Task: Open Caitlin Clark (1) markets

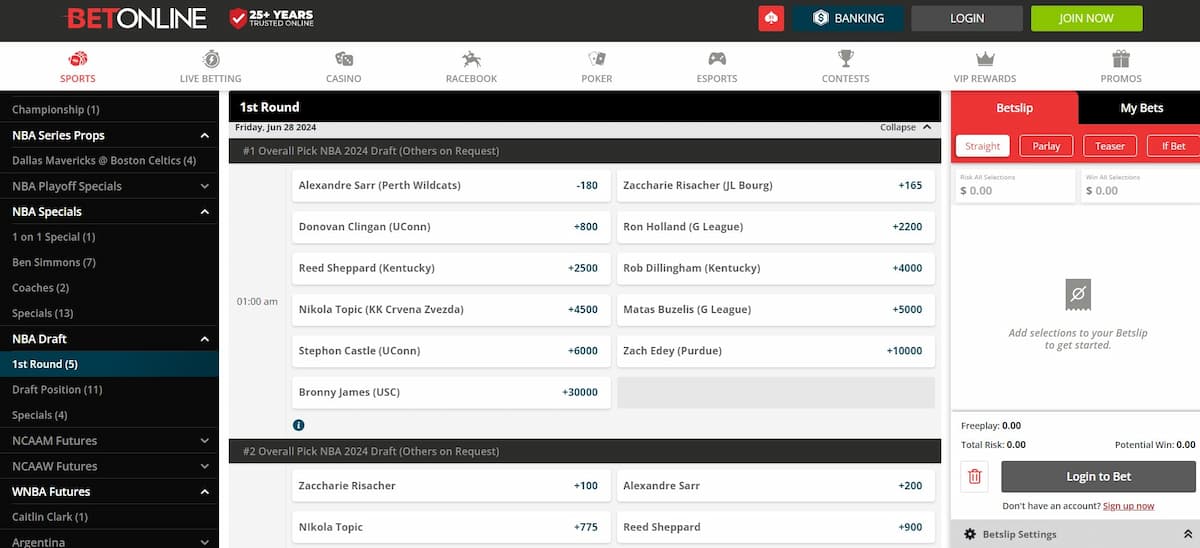Action: coord(50,517)
